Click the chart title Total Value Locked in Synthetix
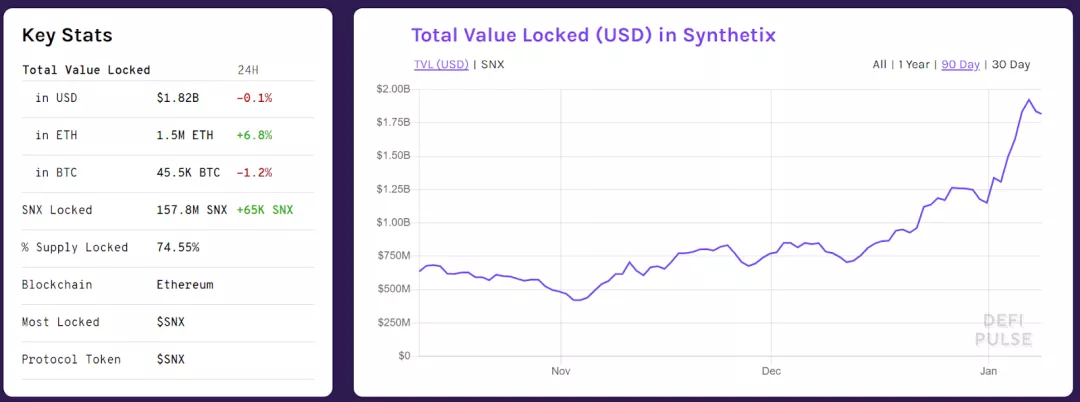Screen dimensions: 1080x402 pyautogui.click(x=593, y=35)
